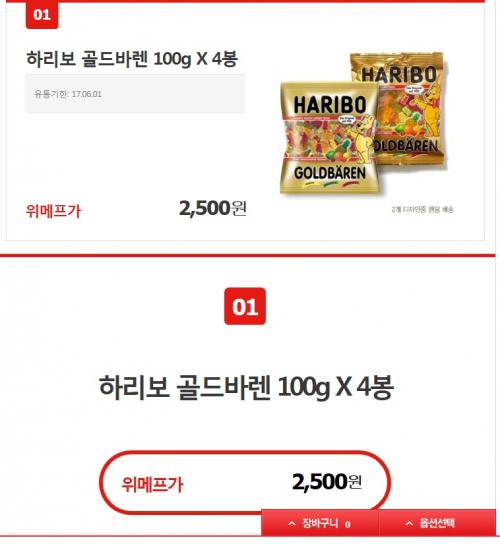Viewport: 500px width, 544px height.
Task: Select the large centered 하리보 골드바렌 title
Action: pos(246,387)
